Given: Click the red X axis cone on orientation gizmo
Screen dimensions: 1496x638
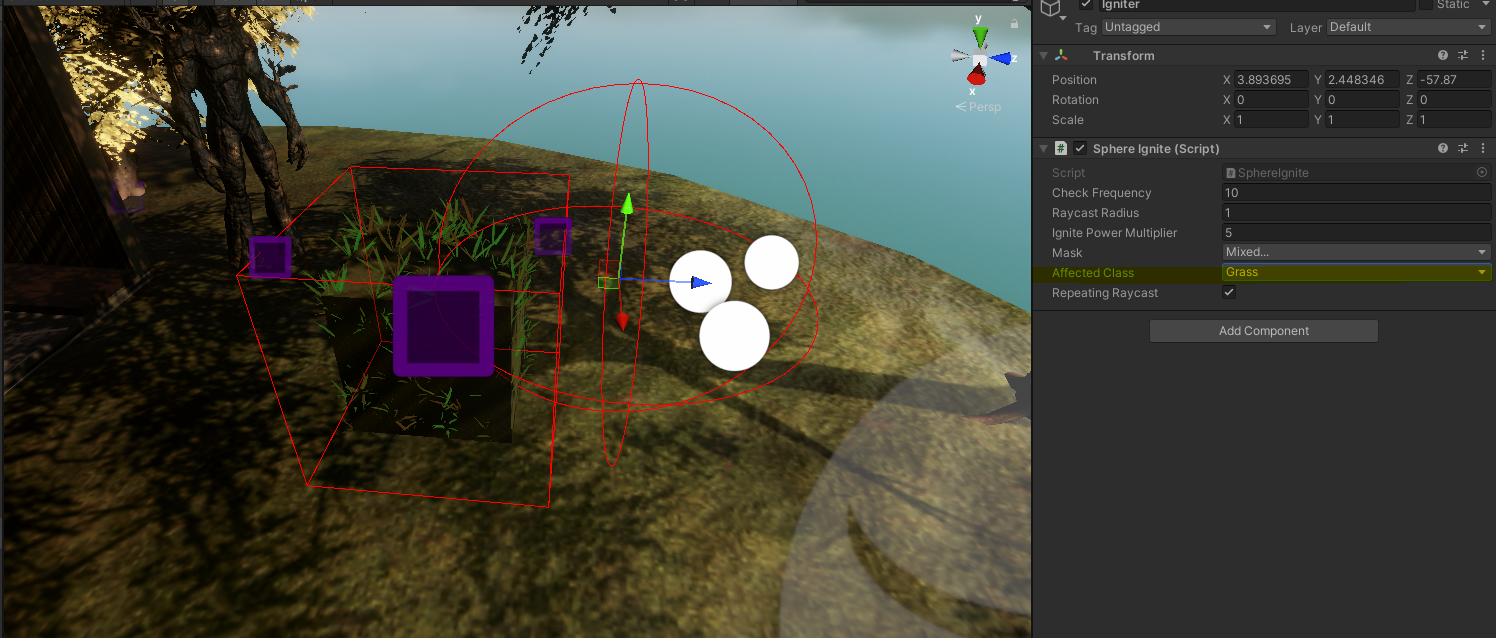Looking at the screenshot, I should click(x=976, y=77).
